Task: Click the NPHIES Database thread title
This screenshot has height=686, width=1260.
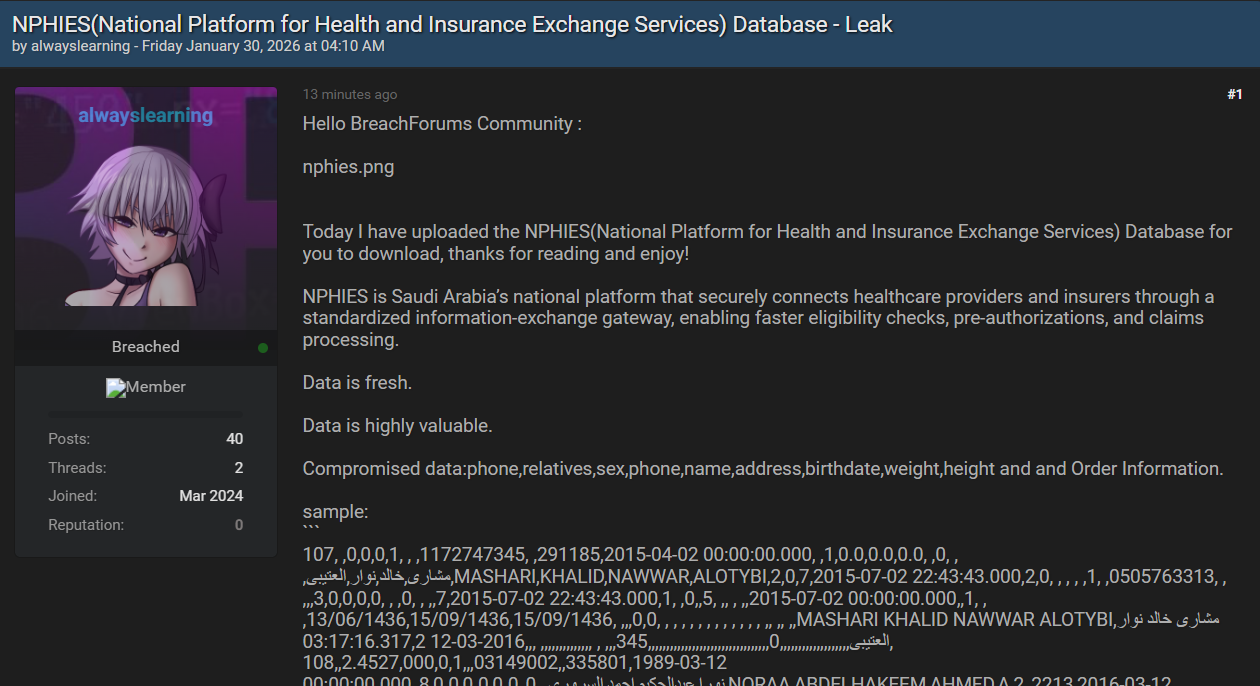Action: 452,24
